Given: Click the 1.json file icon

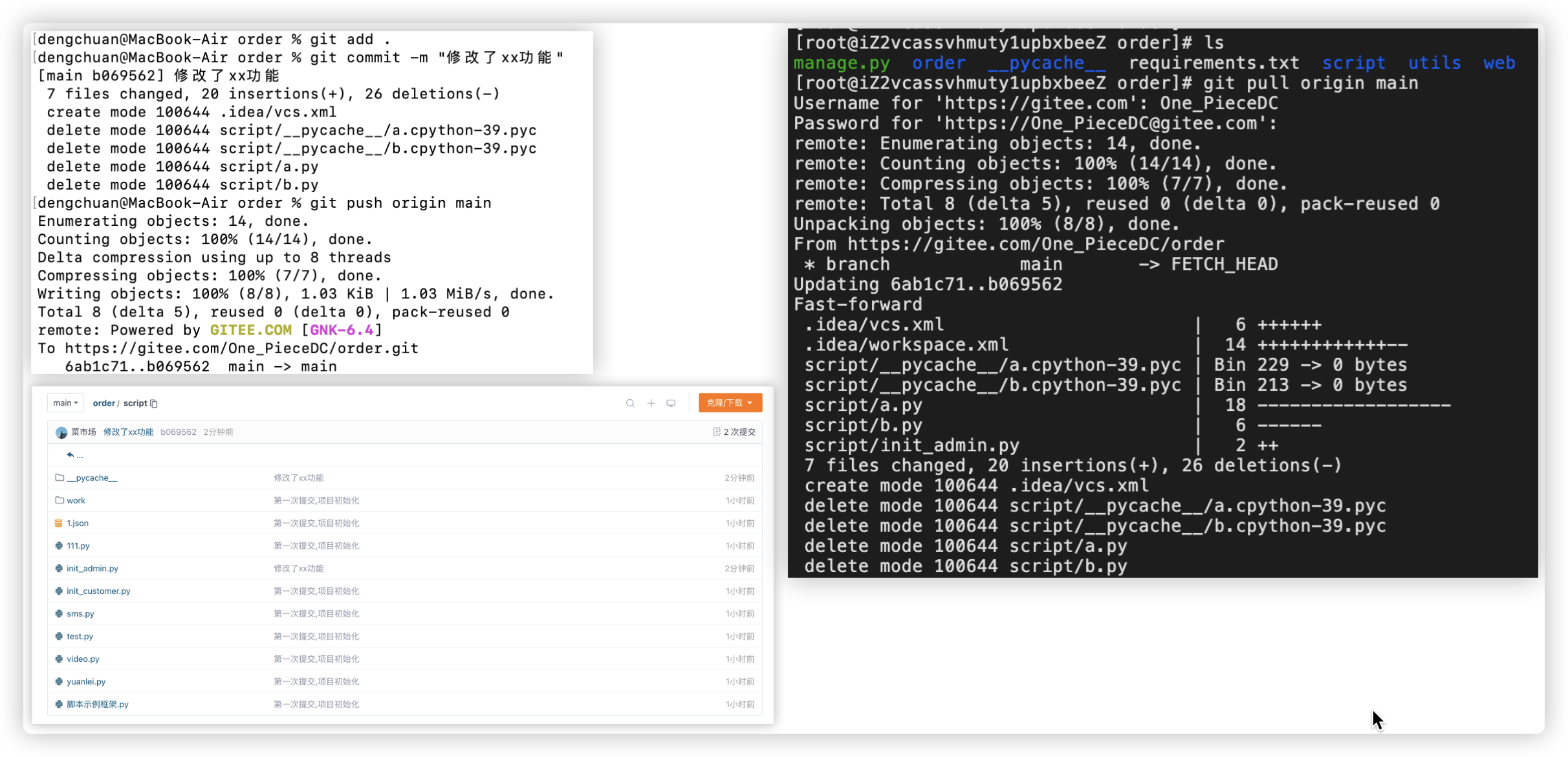Looking at the screenshot, I should pyautogui.click(x=59, y=523).
